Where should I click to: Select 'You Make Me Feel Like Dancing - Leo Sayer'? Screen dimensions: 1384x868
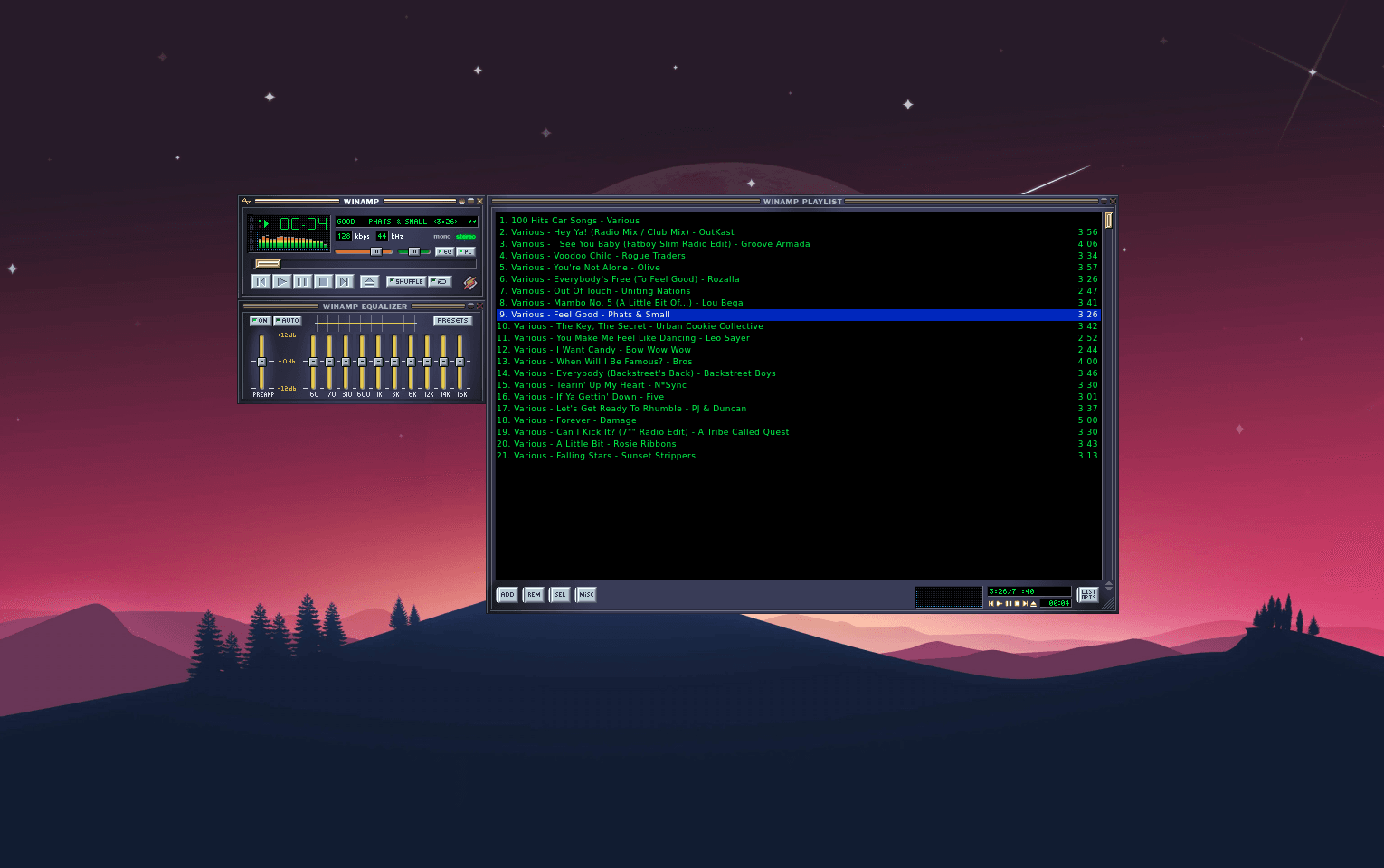tap(798, 338)
